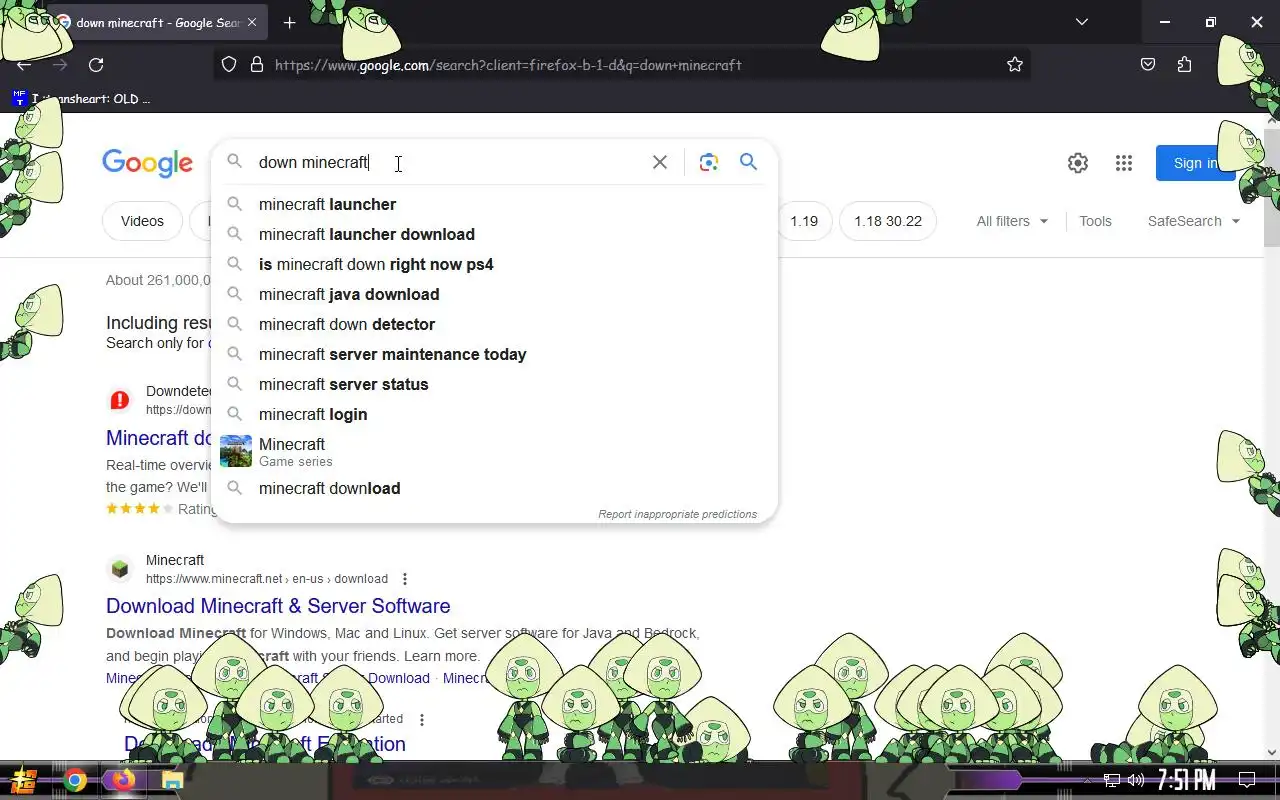Go back to the previous page
The image size is (1280, 800).
pos(24,65)
